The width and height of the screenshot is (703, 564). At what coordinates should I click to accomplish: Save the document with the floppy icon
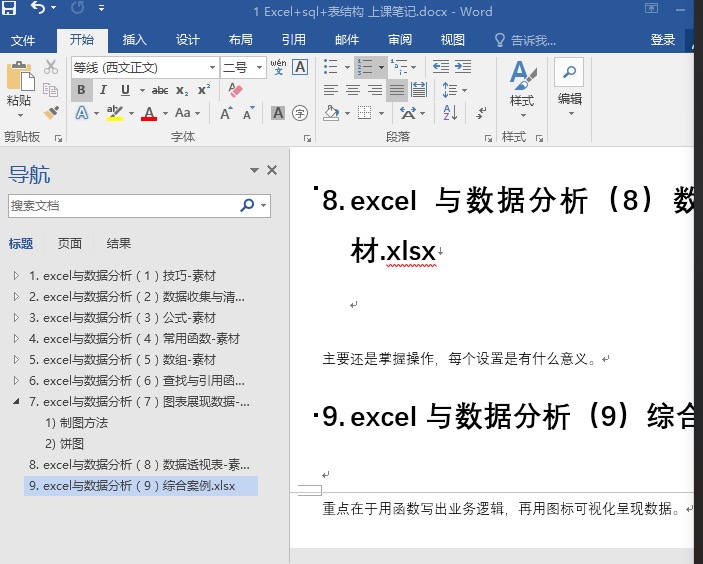tap(9, 7)
